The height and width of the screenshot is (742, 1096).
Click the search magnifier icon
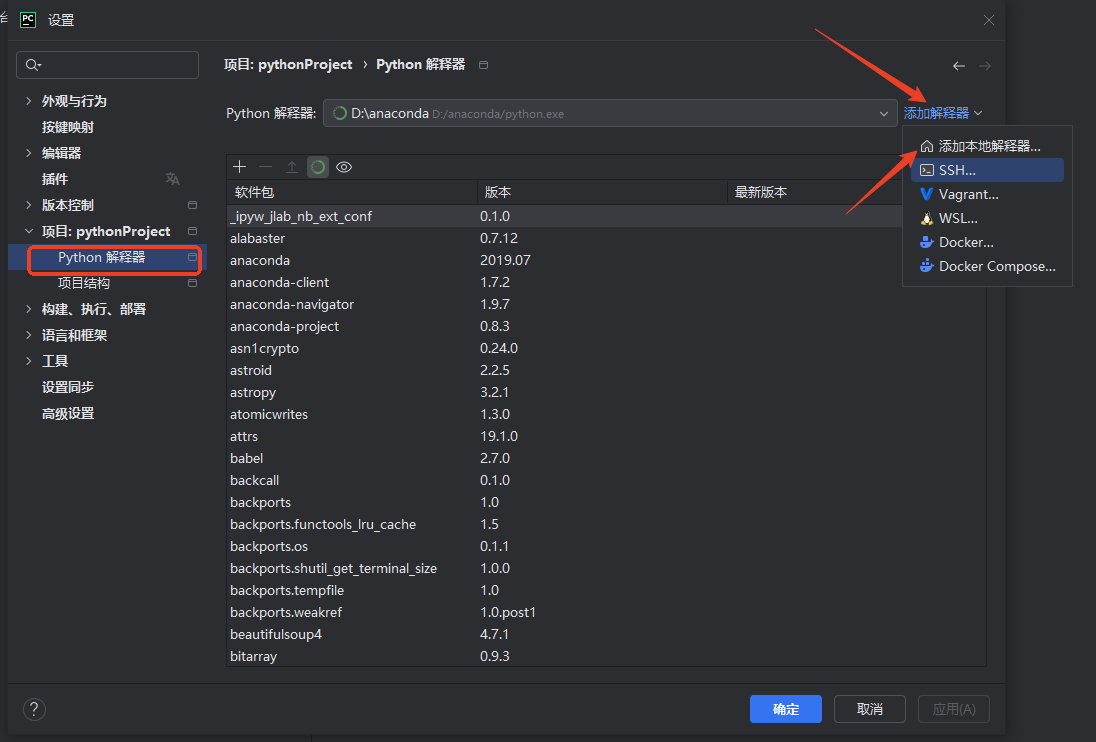[33, 65]
